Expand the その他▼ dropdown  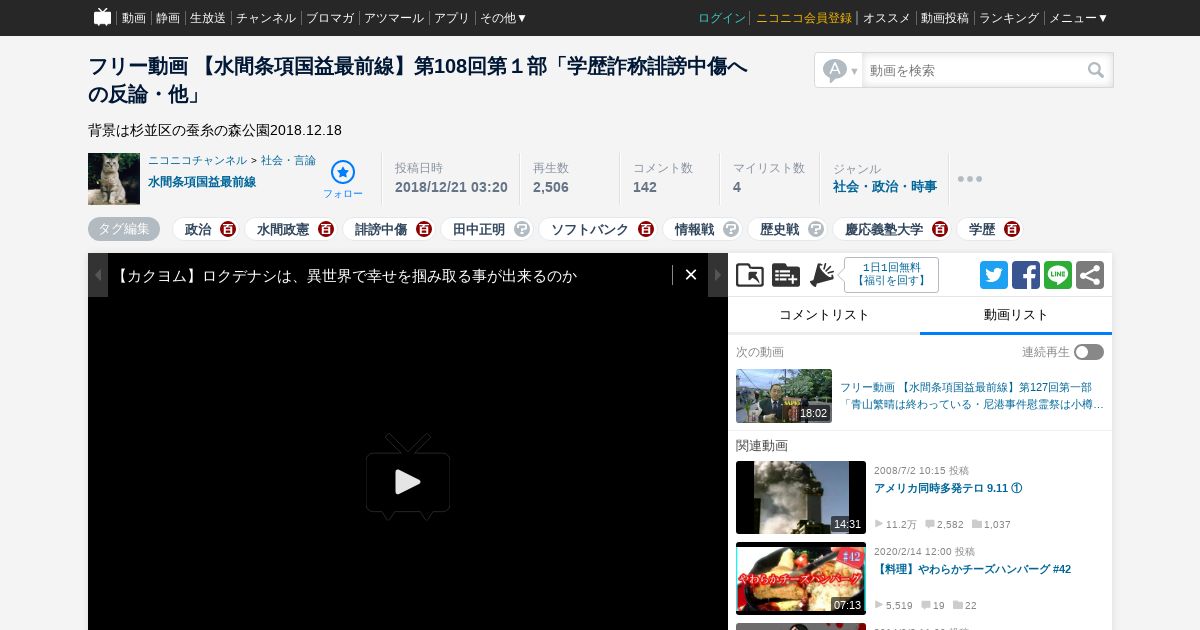coord(503,18)
